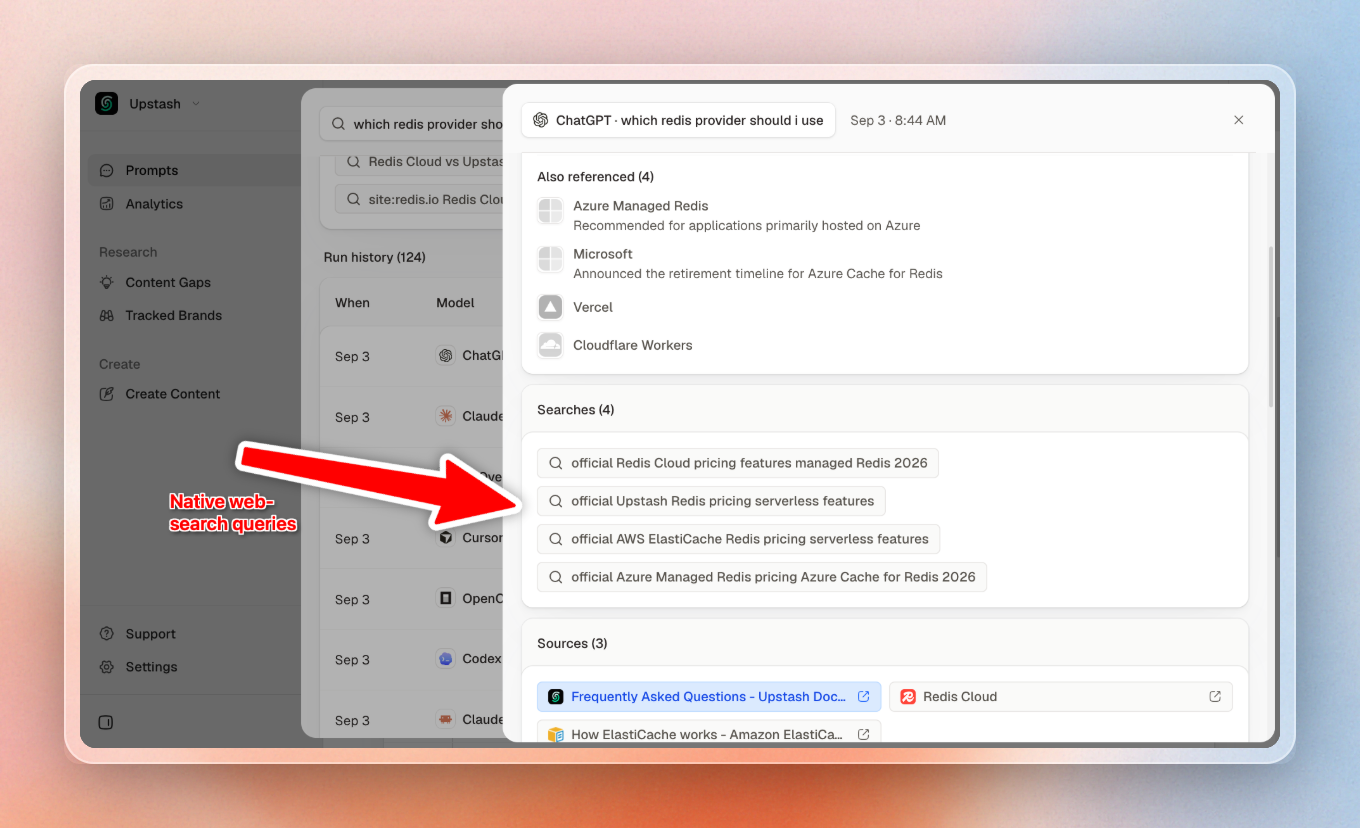This screenshot has height=828, width=1360.
Task: Select the Upstash Redis pricing search query
Action: coord(711,501)
